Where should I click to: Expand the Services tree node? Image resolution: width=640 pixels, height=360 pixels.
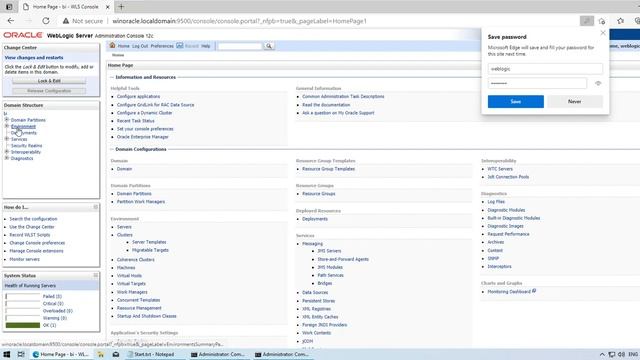pyautogui.click(x=7, y=139)
